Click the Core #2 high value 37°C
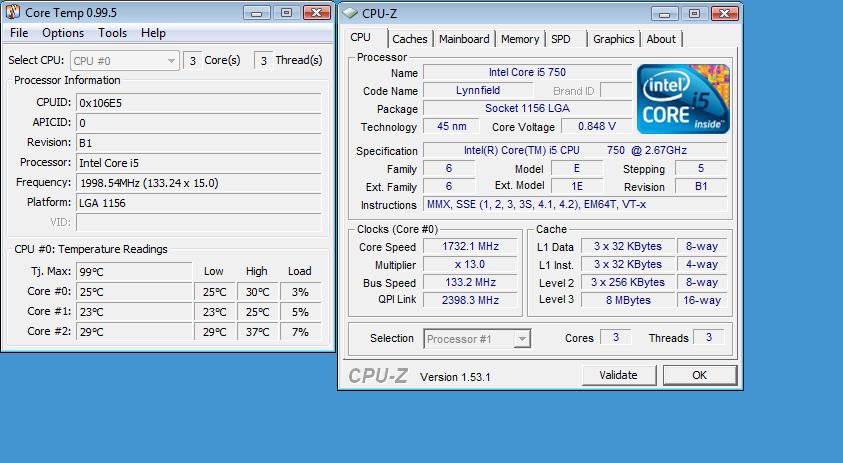The height and width of the screenshot is (463, 843). (x=258, y=331)
